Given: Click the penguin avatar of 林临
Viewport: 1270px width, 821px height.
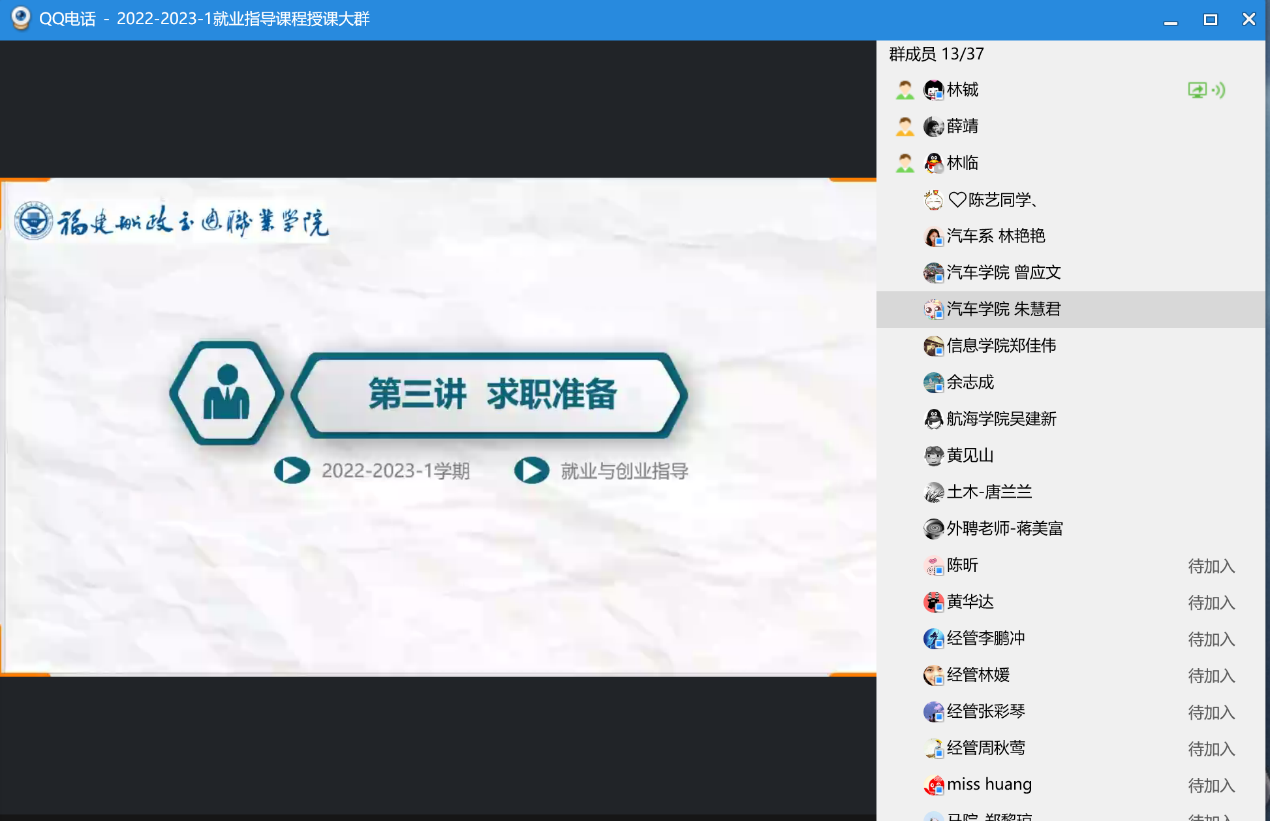Looking at the screenshot, I should coord(934,163).
